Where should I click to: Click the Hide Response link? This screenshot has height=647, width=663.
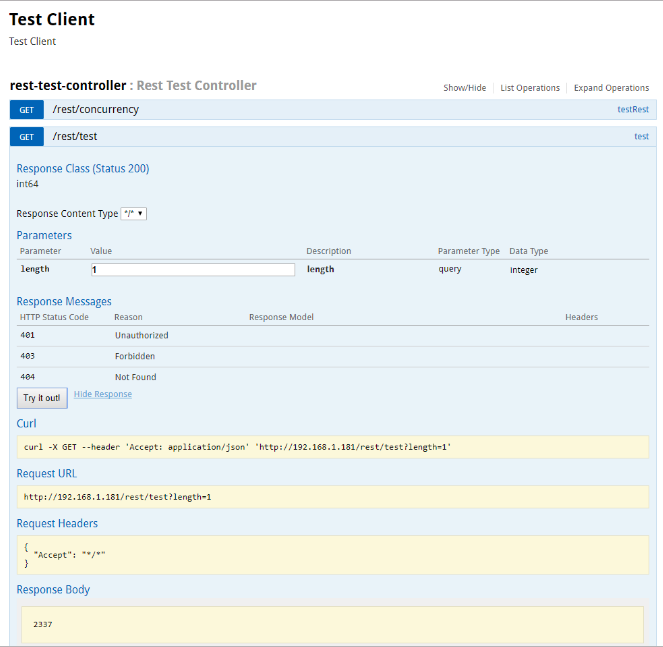(x=103, y=394)
